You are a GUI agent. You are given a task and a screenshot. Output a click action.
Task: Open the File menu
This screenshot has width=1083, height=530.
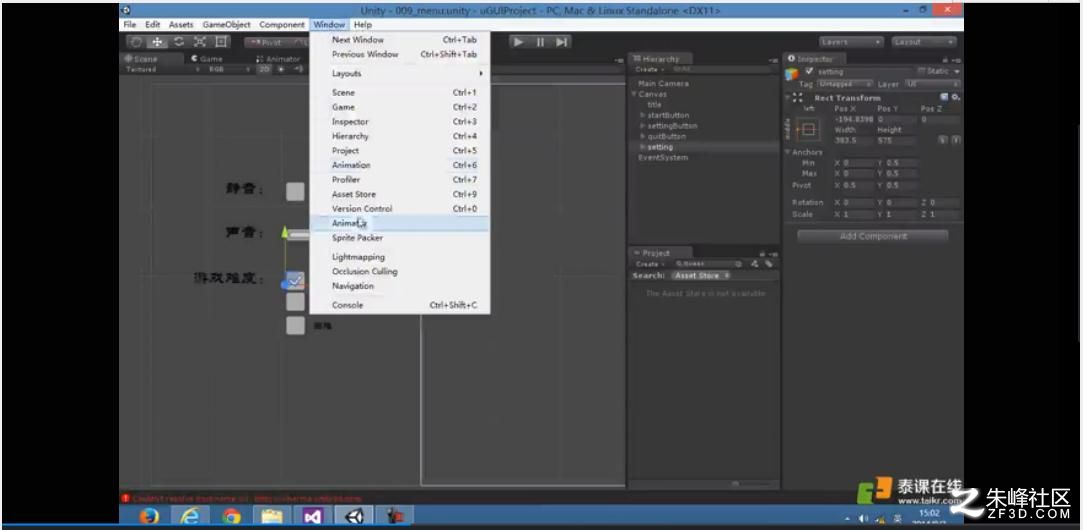[130, 24]
